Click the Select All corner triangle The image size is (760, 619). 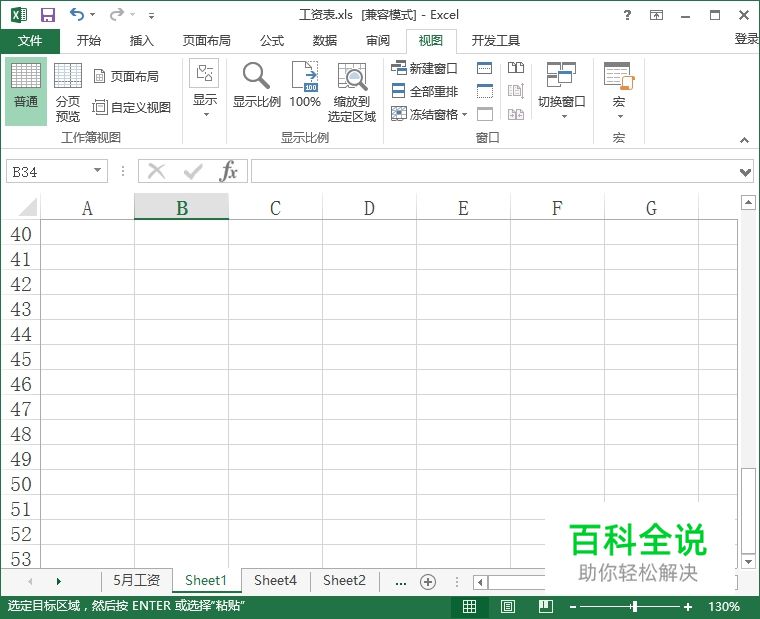[x=27, y=206]
